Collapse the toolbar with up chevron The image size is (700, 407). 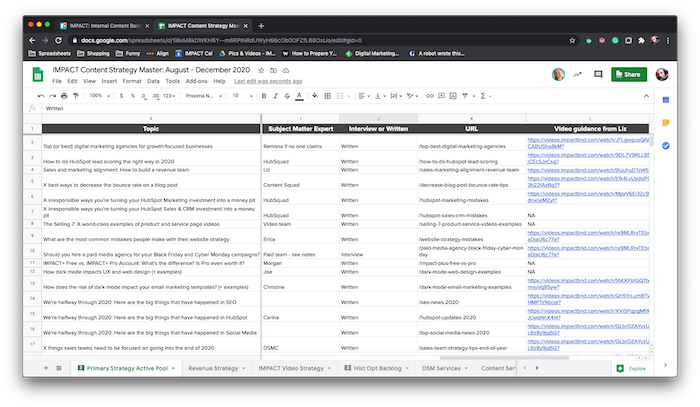[x=646, y=96]
